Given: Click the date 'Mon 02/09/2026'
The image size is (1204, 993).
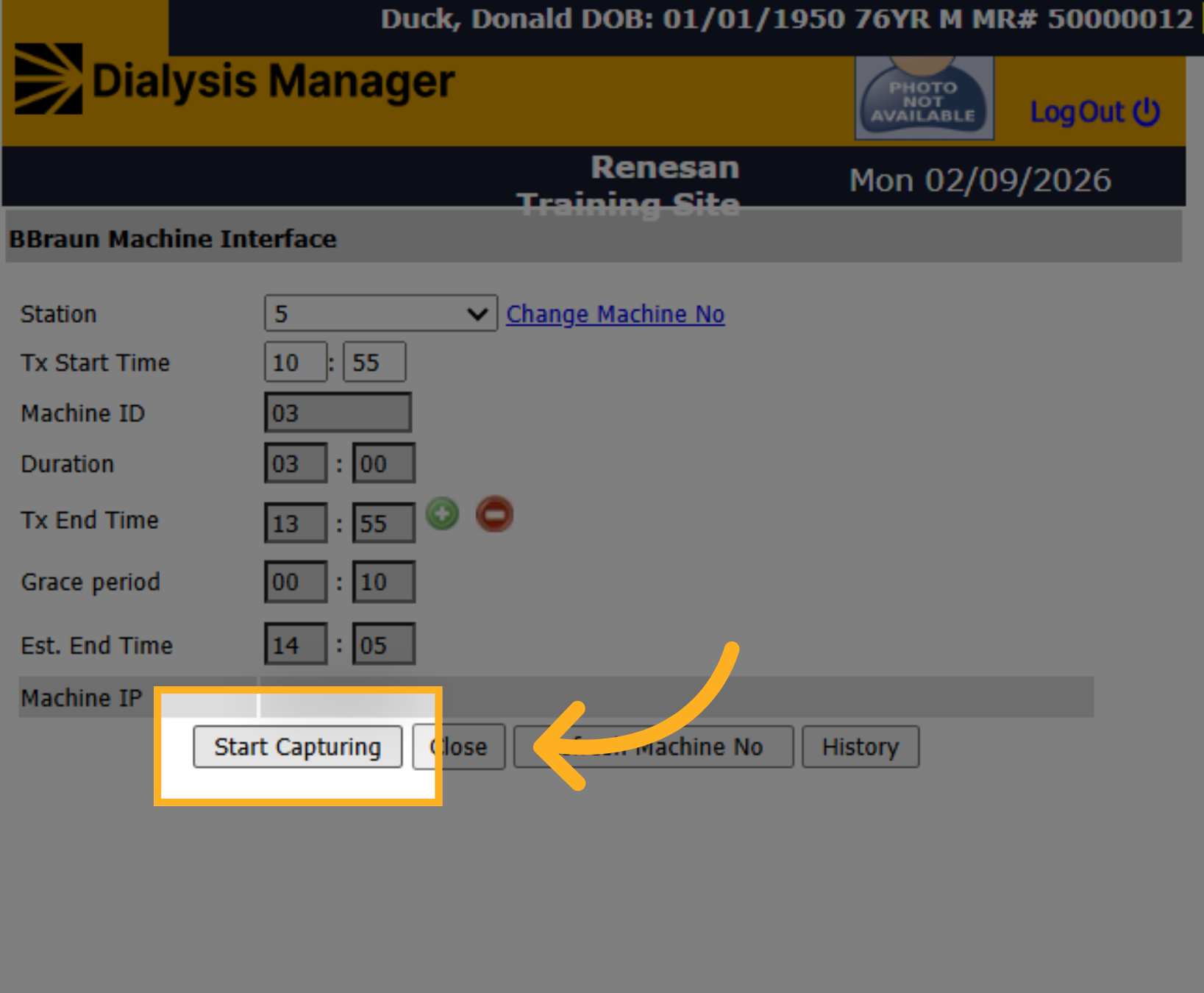Looking at the screenshot, I should pyautogui.click(x=980, y=180).
